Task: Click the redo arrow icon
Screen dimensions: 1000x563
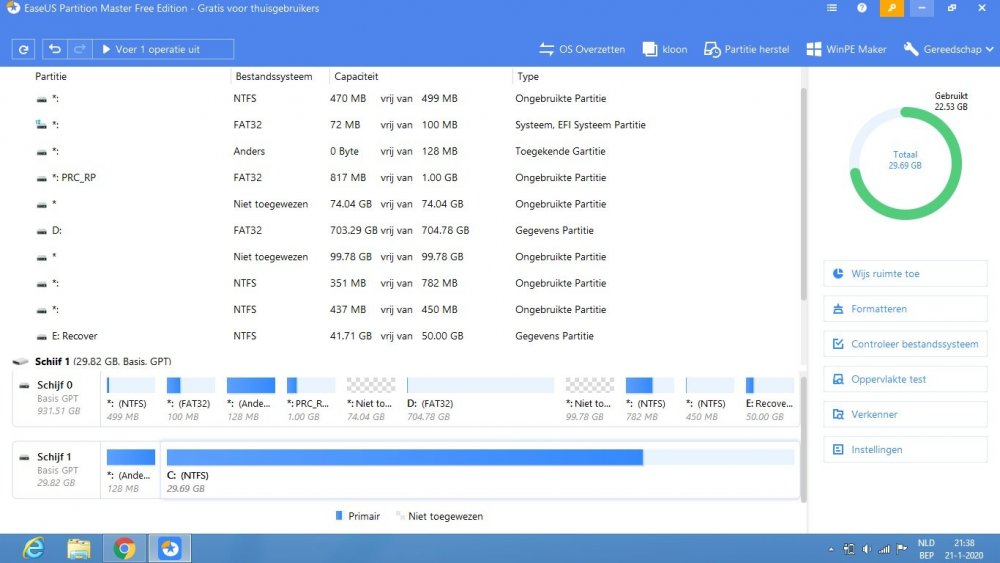Action: [80, 49]
